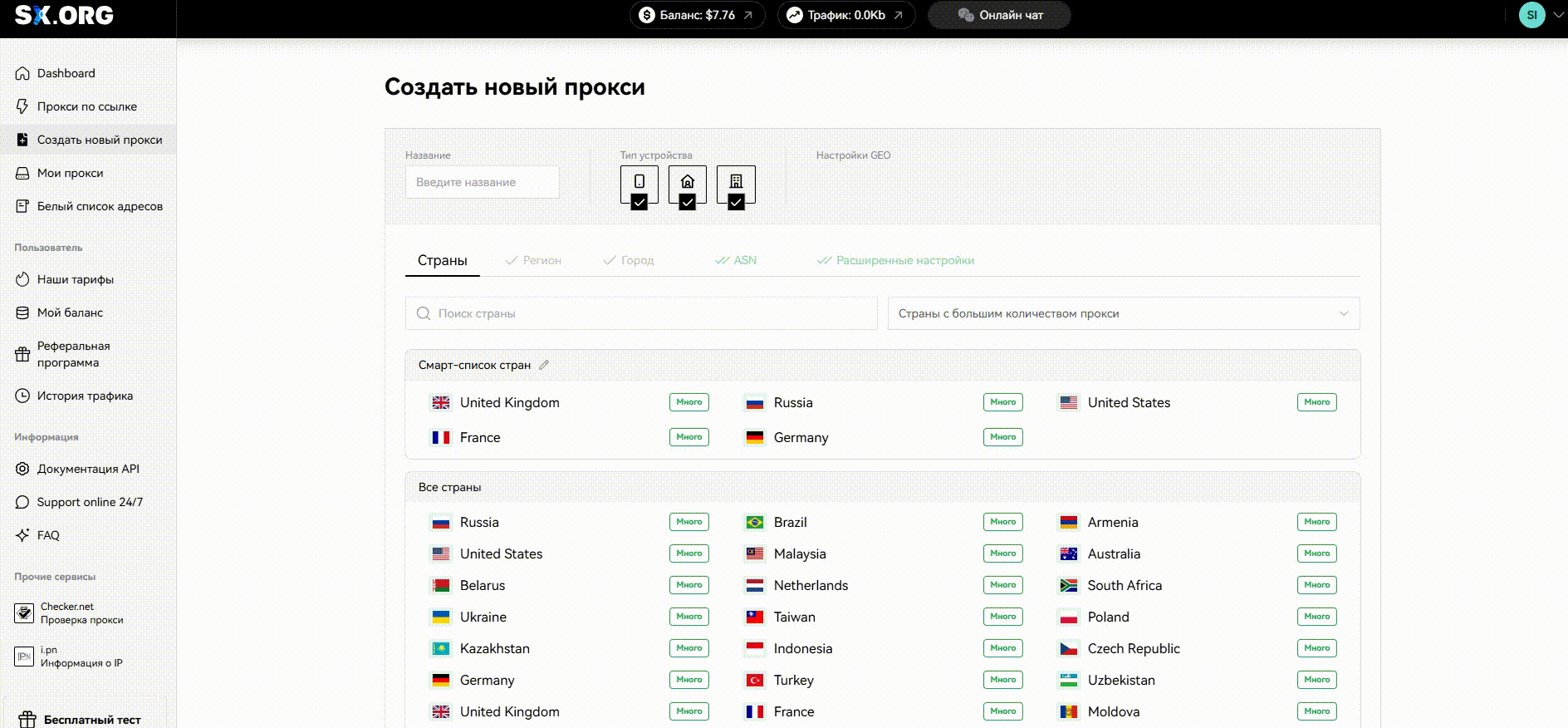The width and height of the screenshot is (1568, 728).
Task: Select the residential house device icon
Action: 687,181
